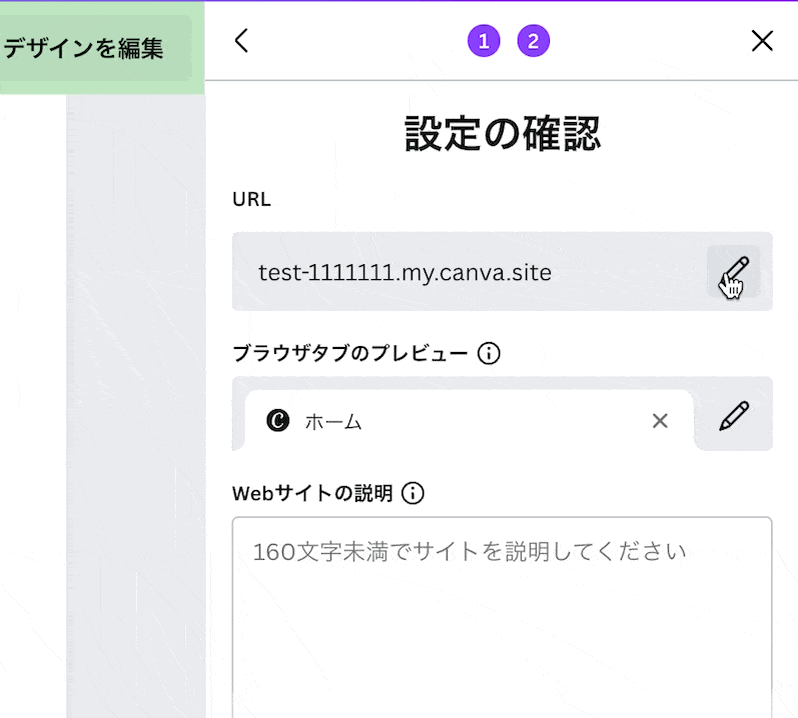Go back using the left chevron arrow
Image resolution: width=798 pixels, height=718 pixels.
tap(242, 41)
